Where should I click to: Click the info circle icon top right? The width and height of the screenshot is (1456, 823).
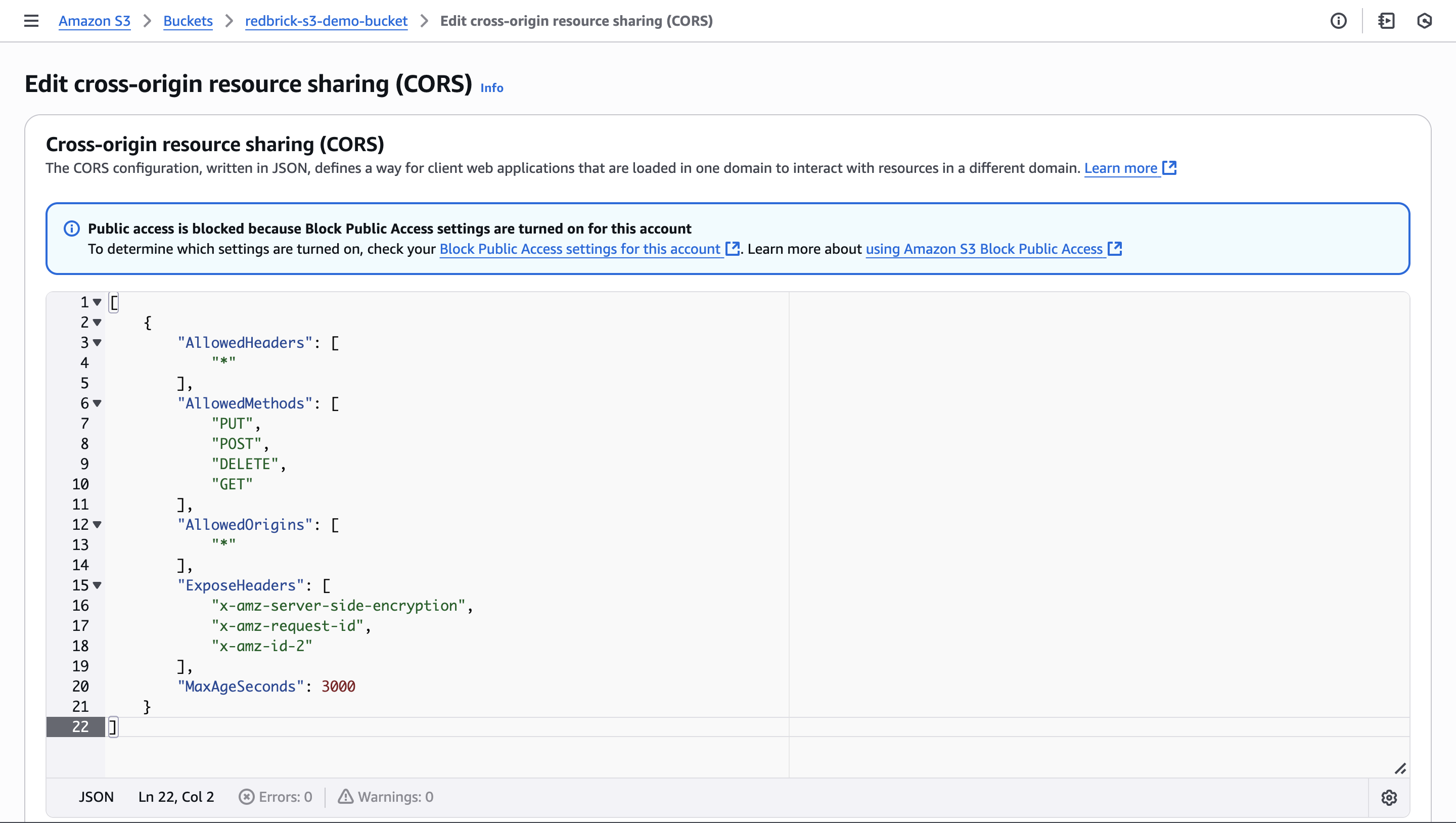[x=1338, y=21]
